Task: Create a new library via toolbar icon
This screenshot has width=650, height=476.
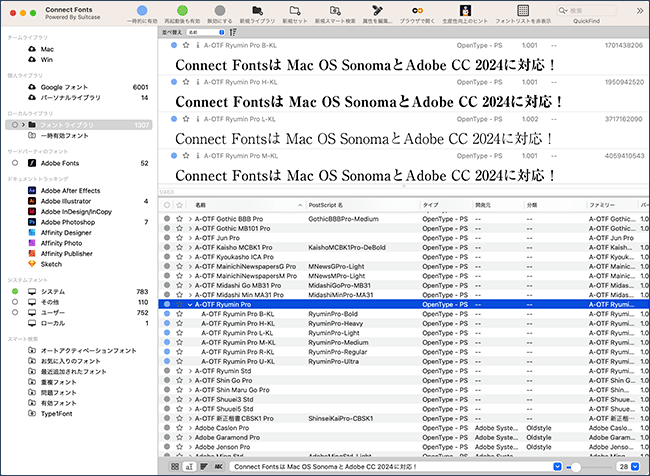Action: pos(257,11)
